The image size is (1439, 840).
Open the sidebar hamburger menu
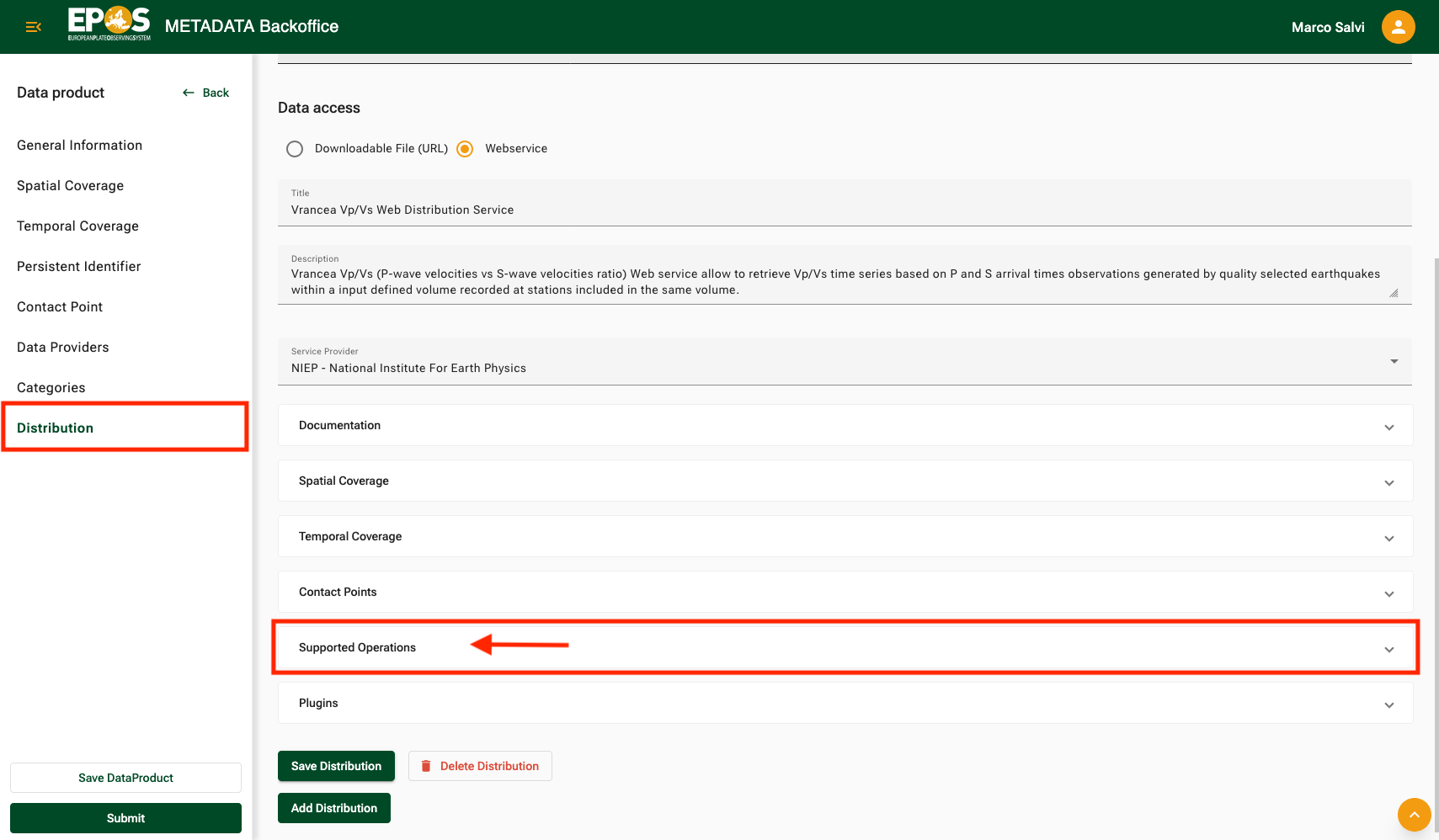33,26
